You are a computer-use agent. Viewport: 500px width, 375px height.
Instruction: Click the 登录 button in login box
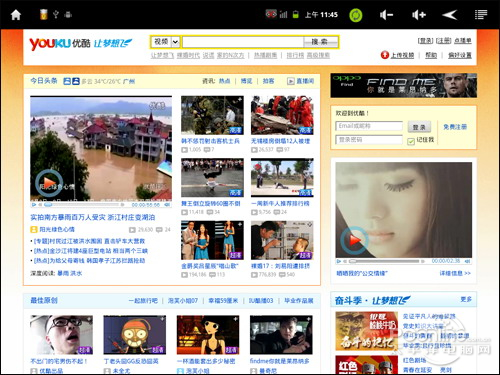coord(419,127)
